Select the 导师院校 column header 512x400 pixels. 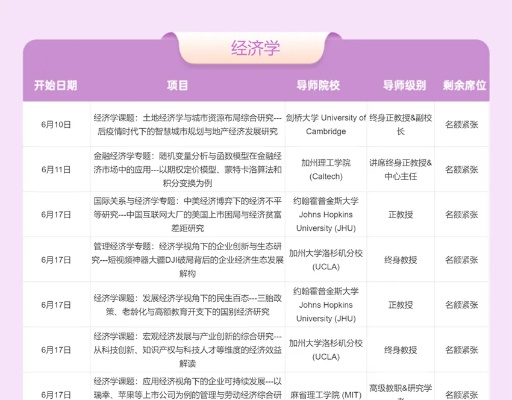click(x=318, y=85)
